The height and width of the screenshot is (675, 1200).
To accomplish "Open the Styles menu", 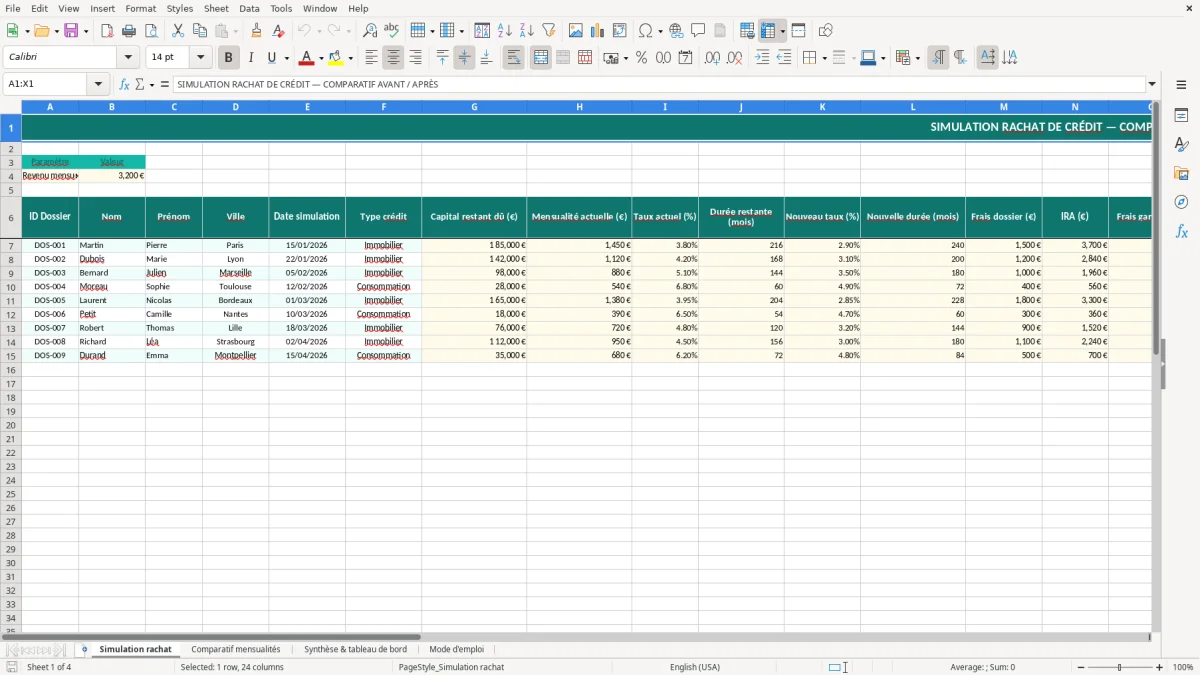I will point(180,8).
